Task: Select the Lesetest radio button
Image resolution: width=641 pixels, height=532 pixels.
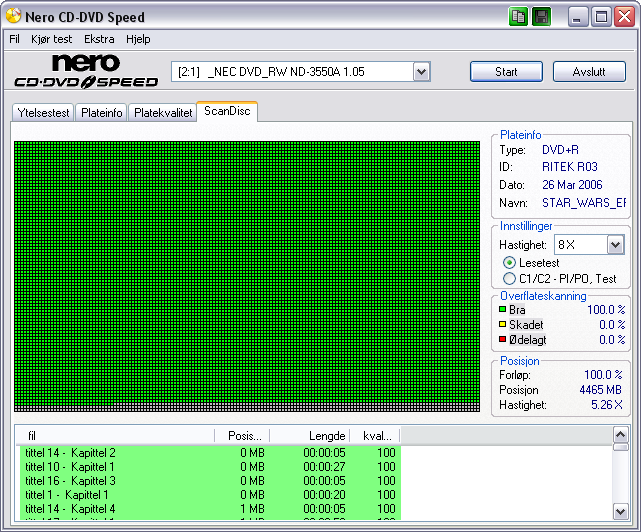Action: pos(510,263)
